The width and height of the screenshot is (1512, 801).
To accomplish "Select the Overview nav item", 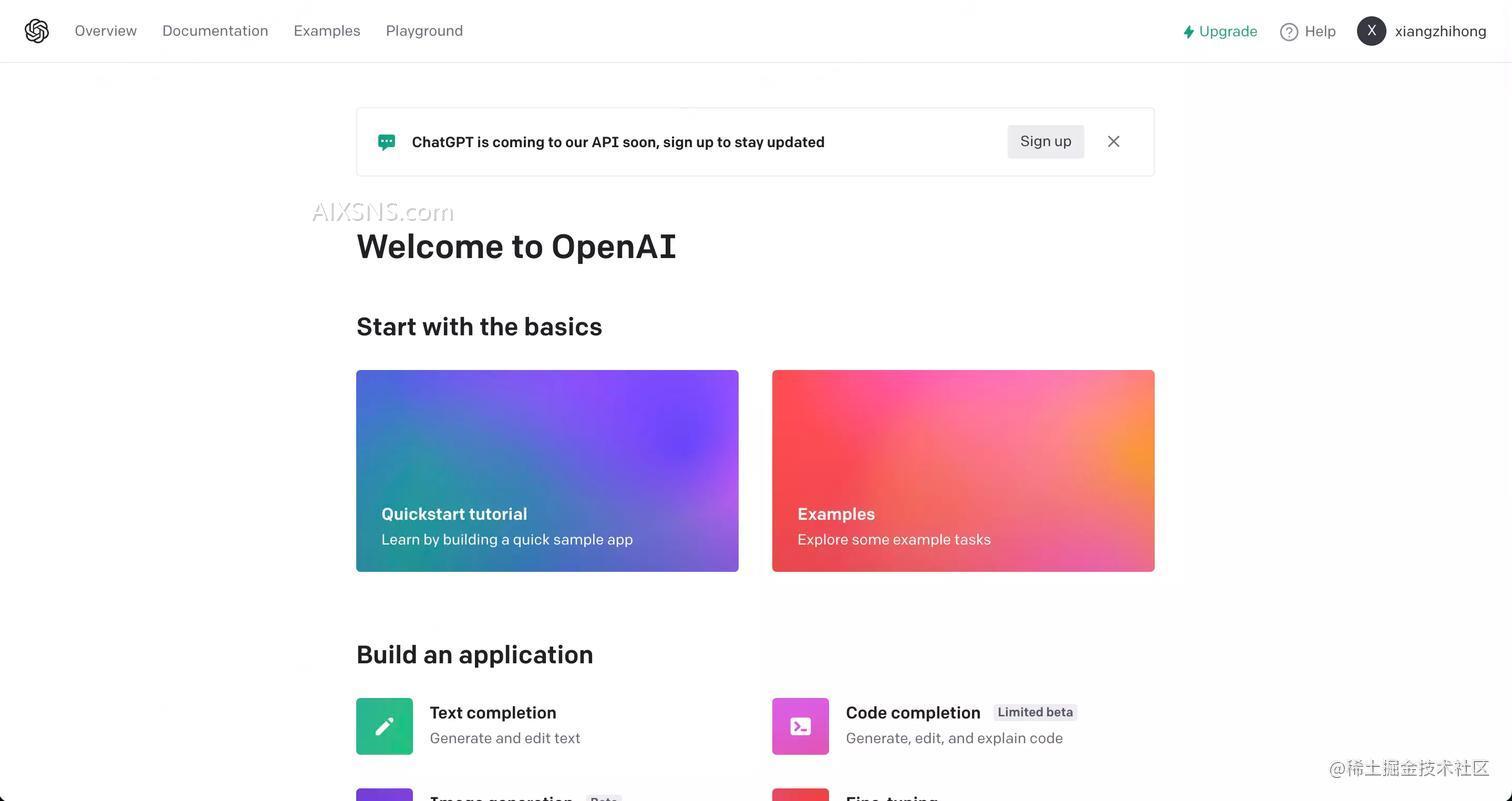I will pos(105,30).
